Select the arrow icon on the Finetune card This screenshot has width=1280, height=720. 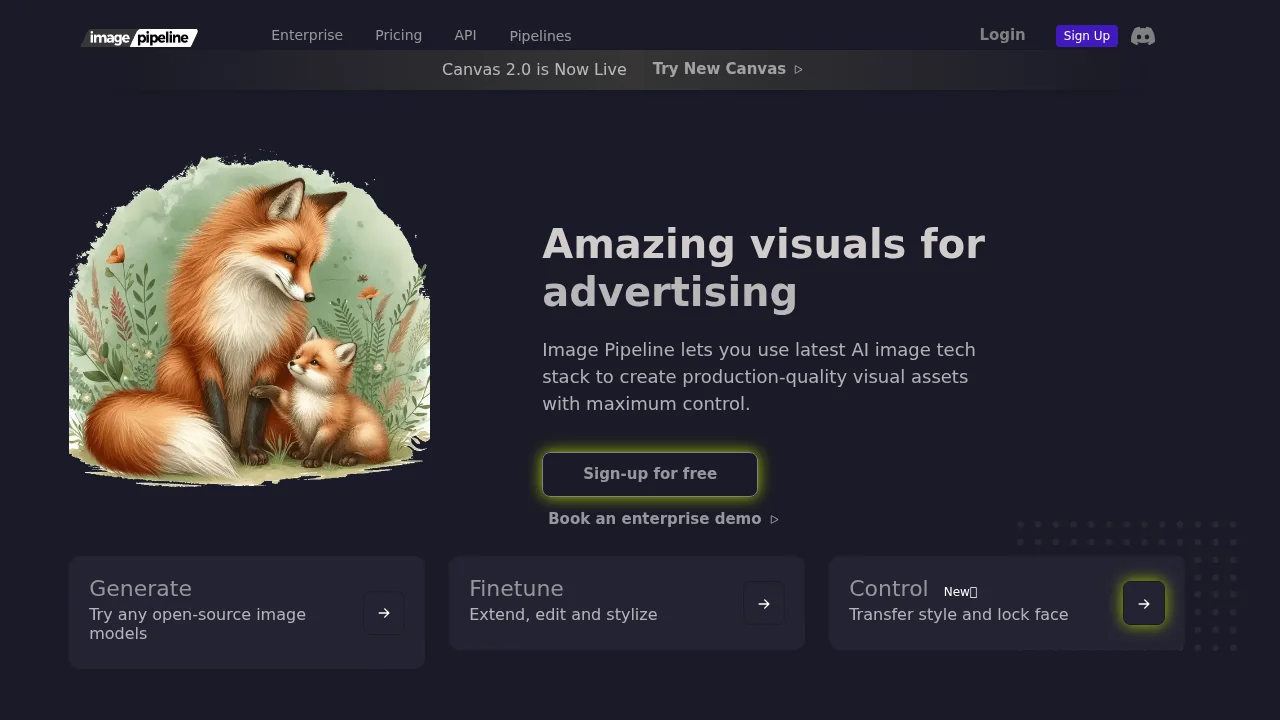click(763, 603)
